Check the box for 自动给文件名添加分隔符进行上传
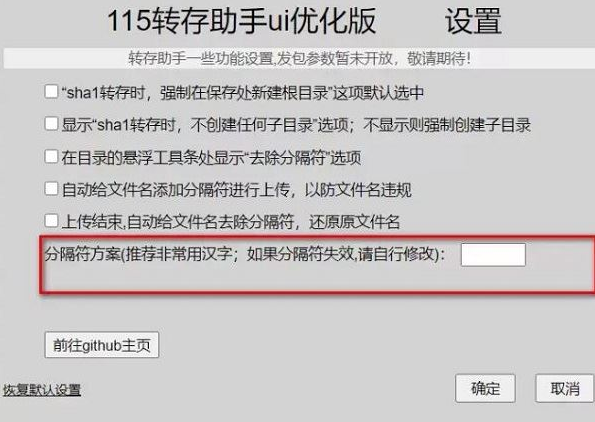The image size is (595, 422). (x=51, y=189)
